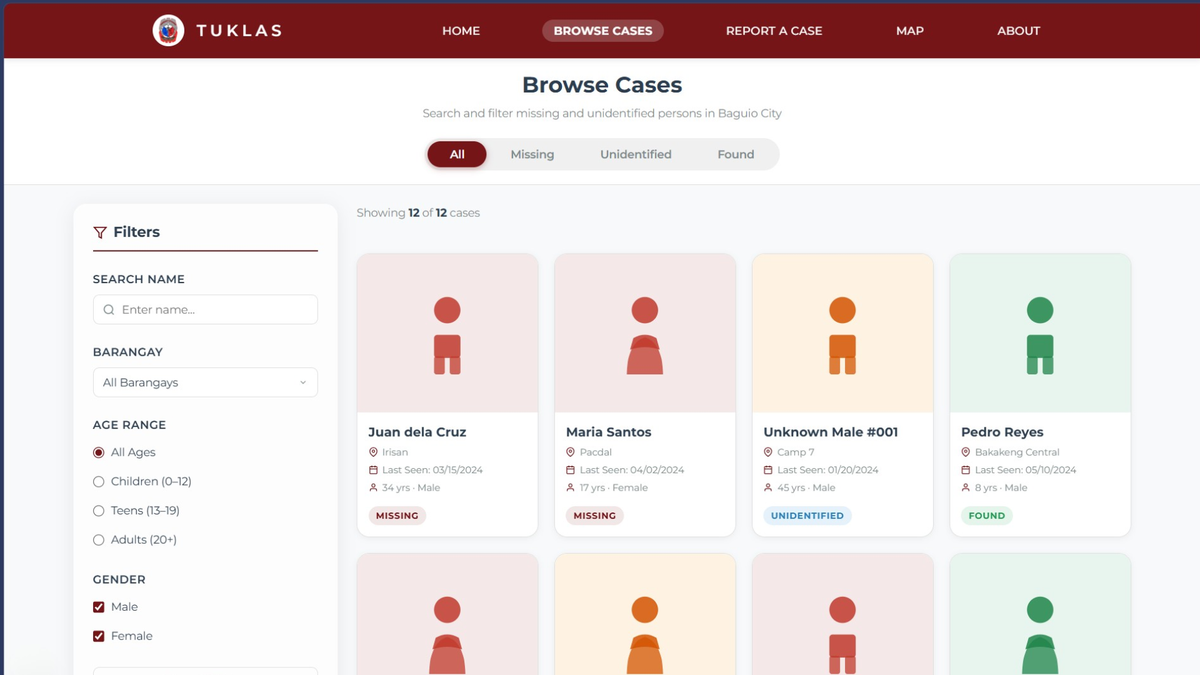Click FOUND badge on Pedro Reyes

[987, 516]
